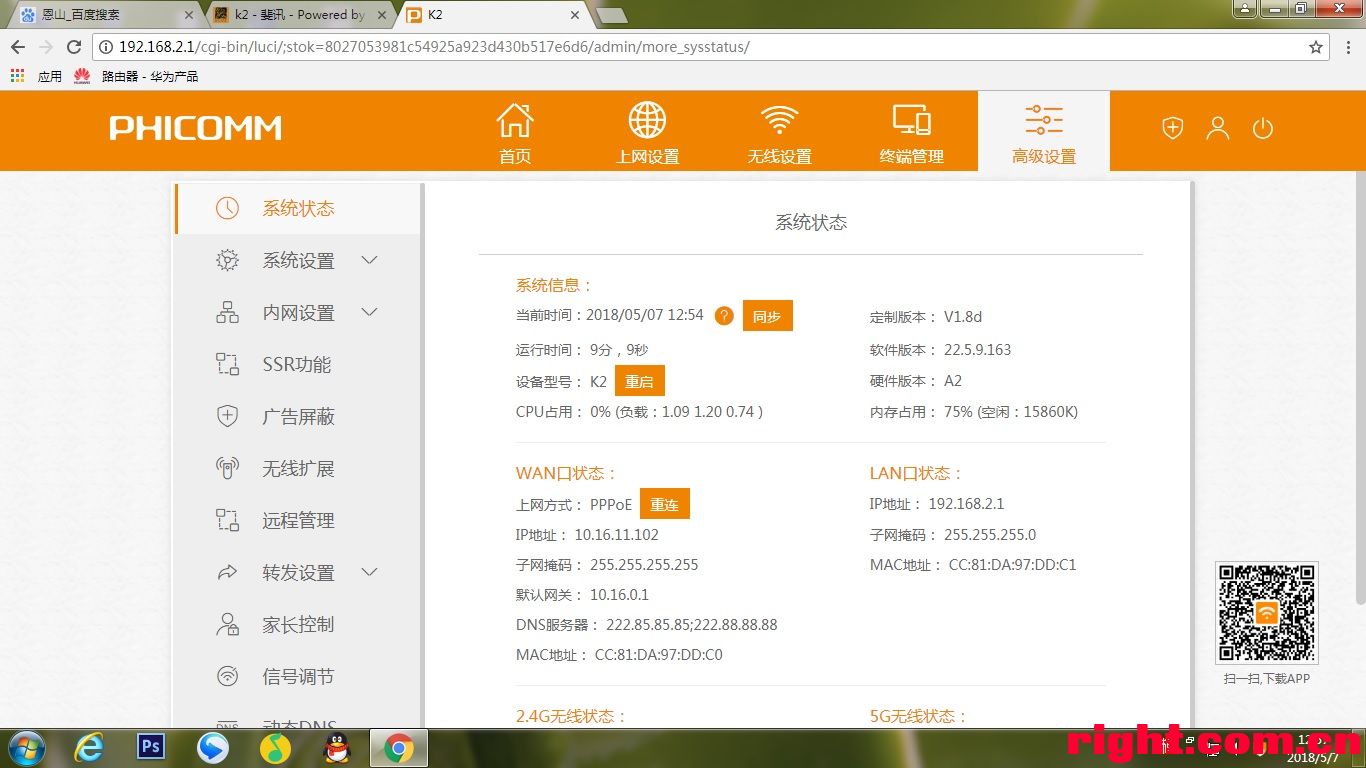Image resolution: width=1366 pixels, height=768 pixels.
Task: Open Chrome menu three-dots icon
Action: 1347,47
